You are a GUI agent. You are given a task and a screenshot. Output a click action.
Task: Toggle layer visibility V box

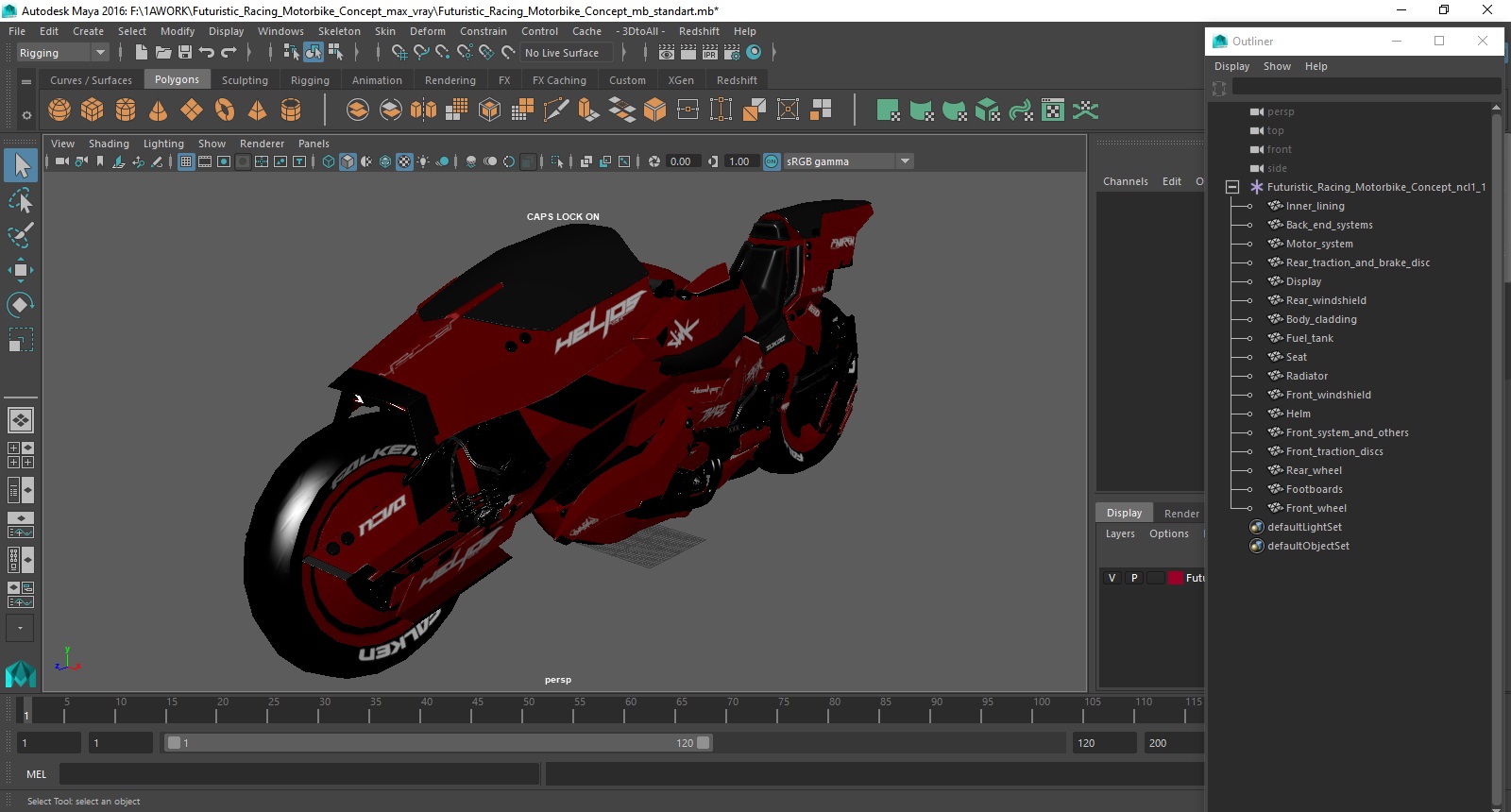(1112, 578)
